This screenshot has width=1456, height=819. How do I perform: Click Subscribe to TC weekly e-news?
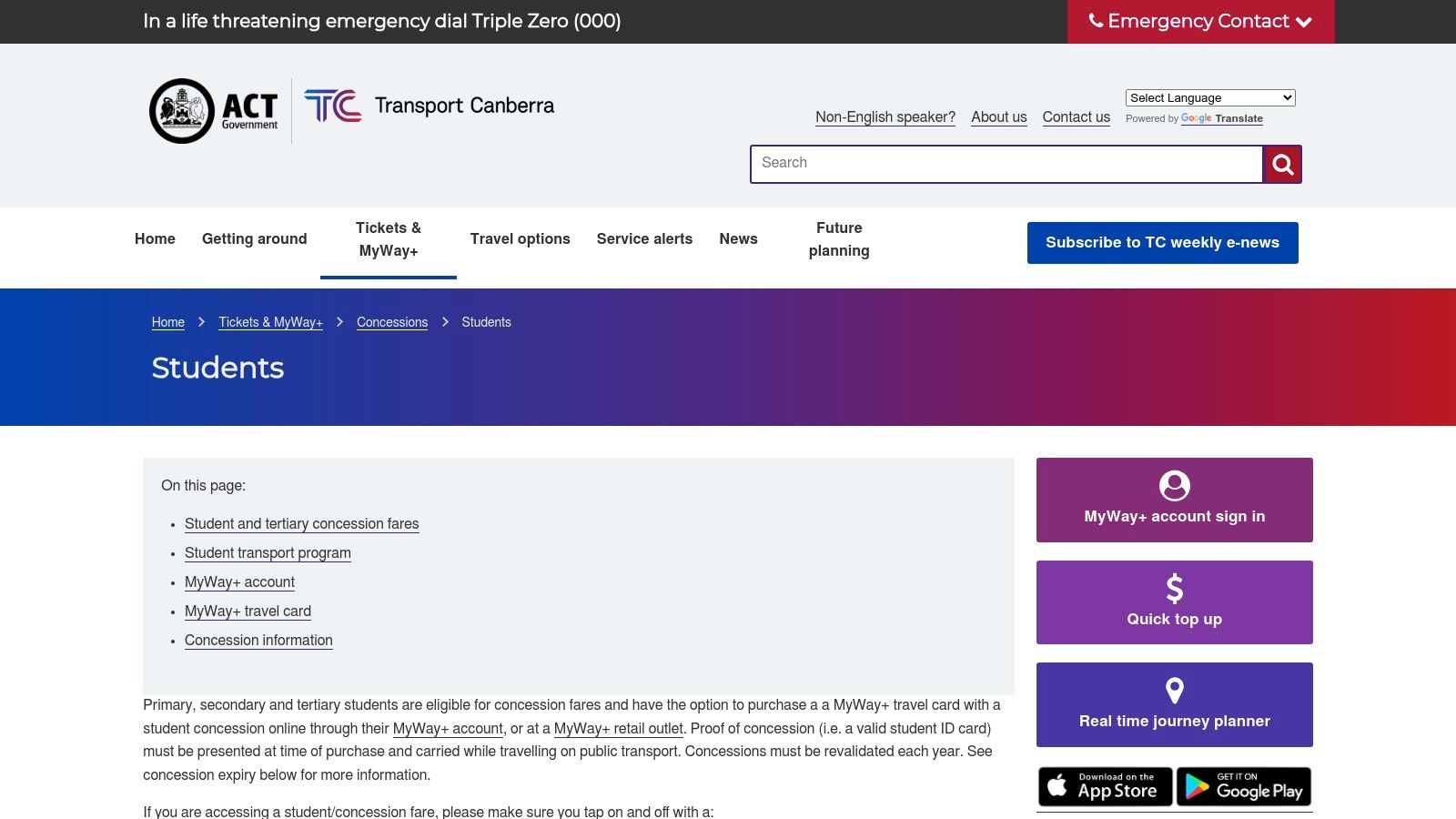(x=1162, y=242)
